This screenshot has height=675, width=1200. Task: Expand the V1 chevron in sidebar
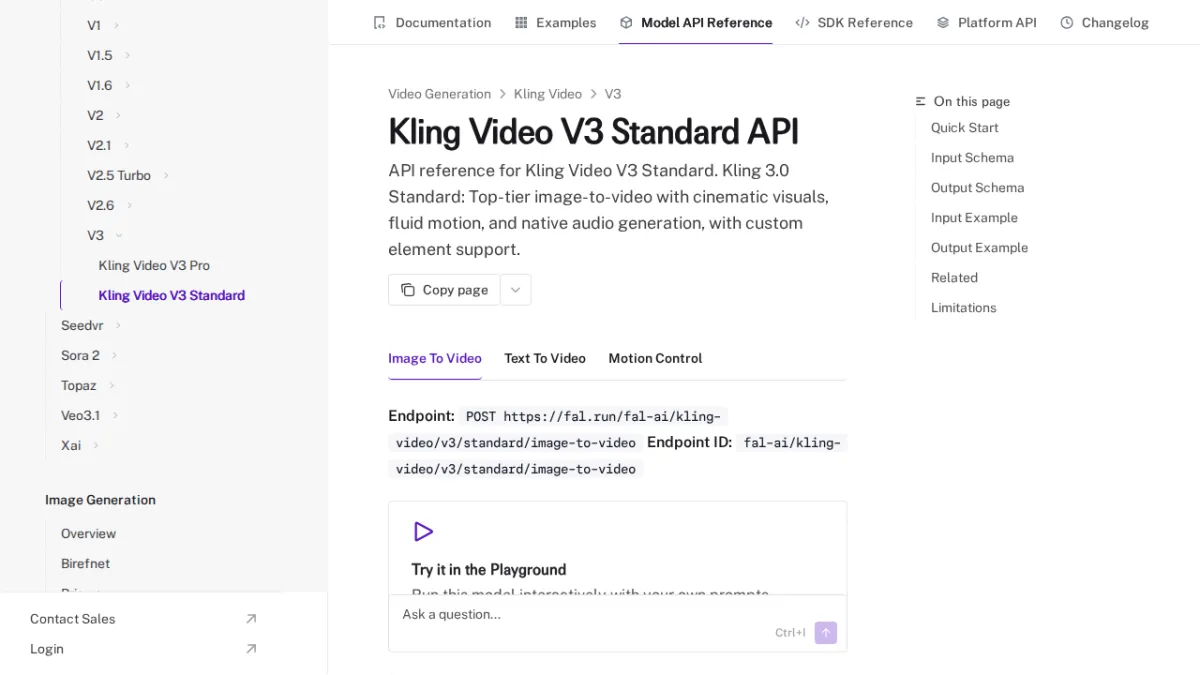(116, 25)
